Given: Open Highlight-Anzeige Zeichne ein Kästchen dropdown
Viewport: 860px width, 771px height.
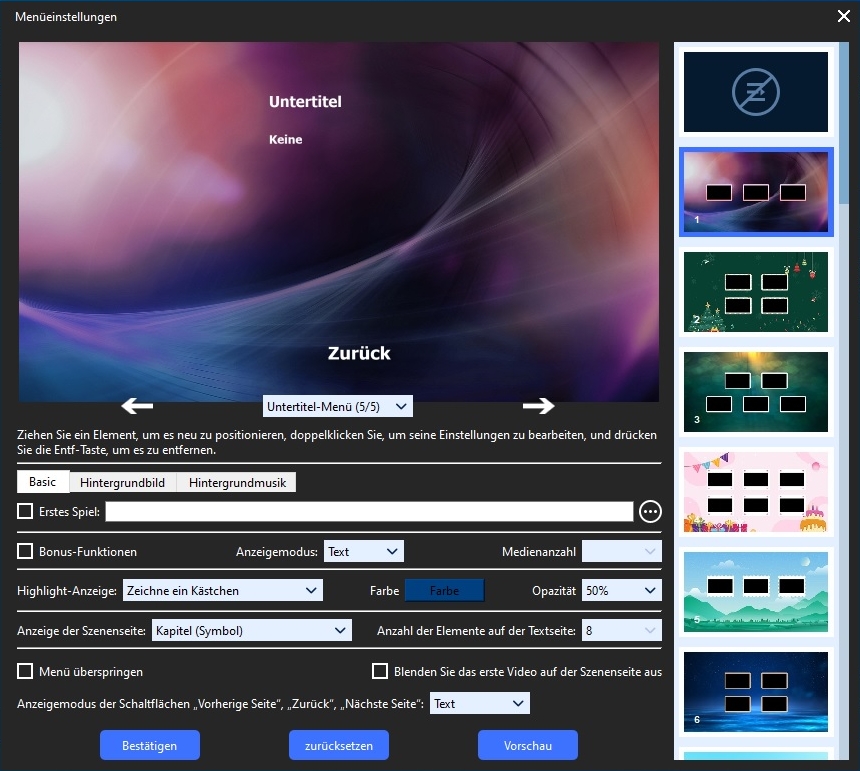Looking at the screenshot, I should point(223,591).
